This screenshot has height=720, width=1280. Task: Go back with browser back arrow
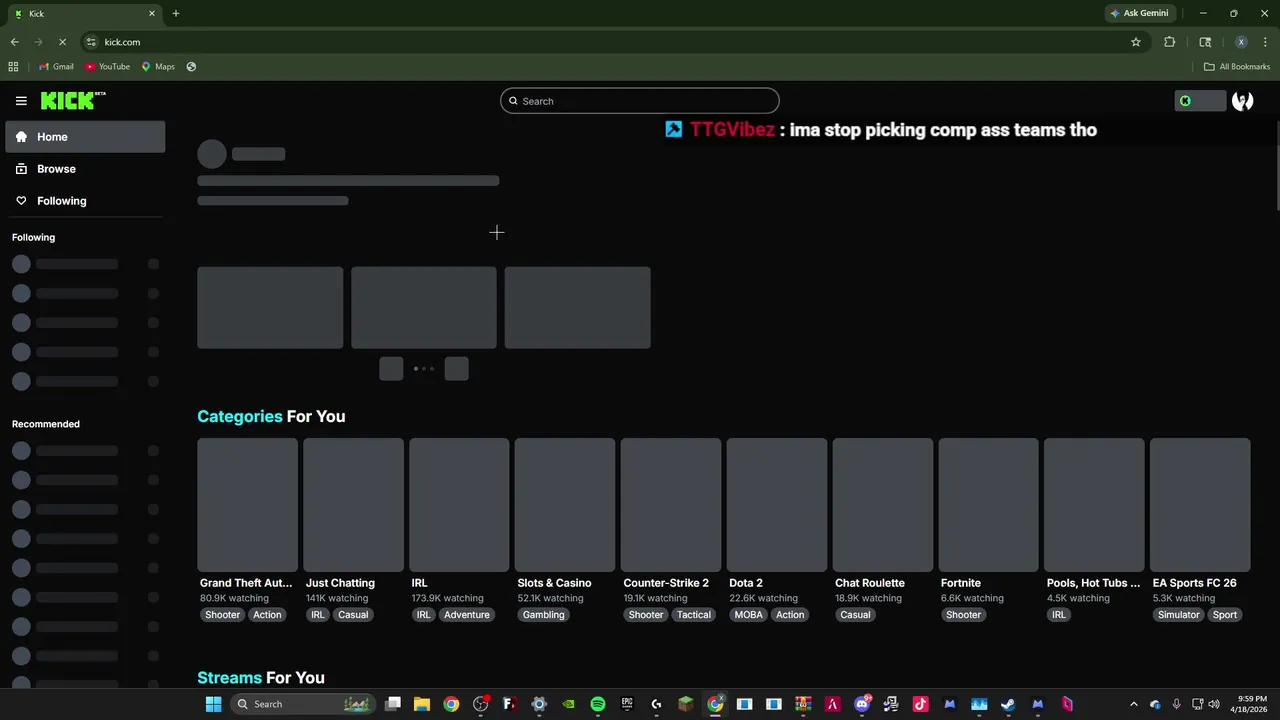click(x=14, y=42)
